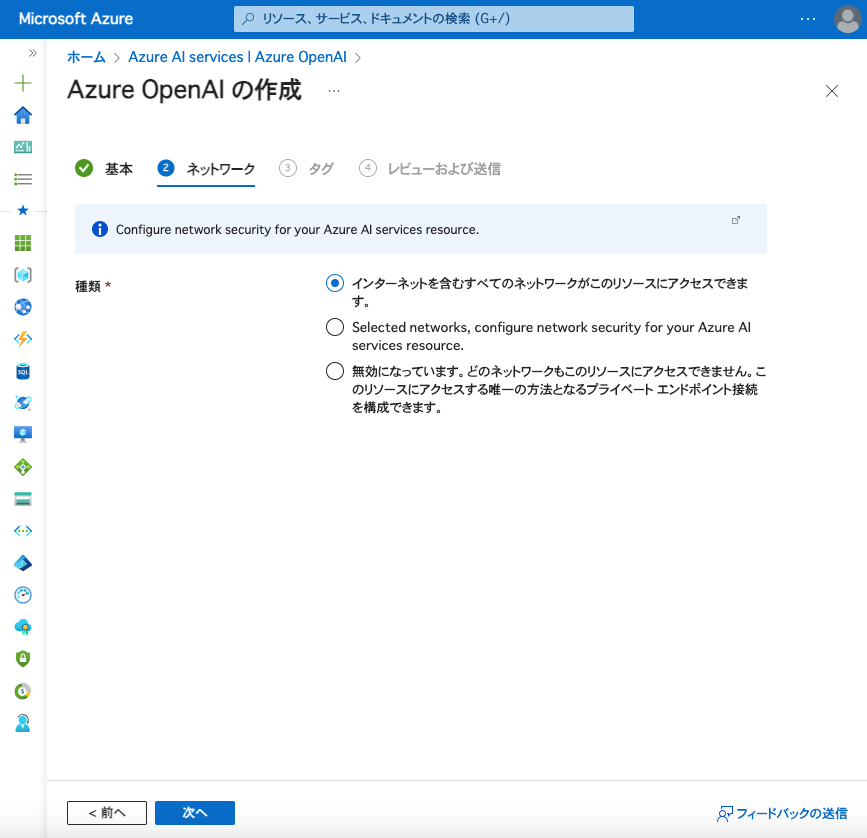Open Function App lightning bolt icon

pyautogui.click(x=23, y=339)
